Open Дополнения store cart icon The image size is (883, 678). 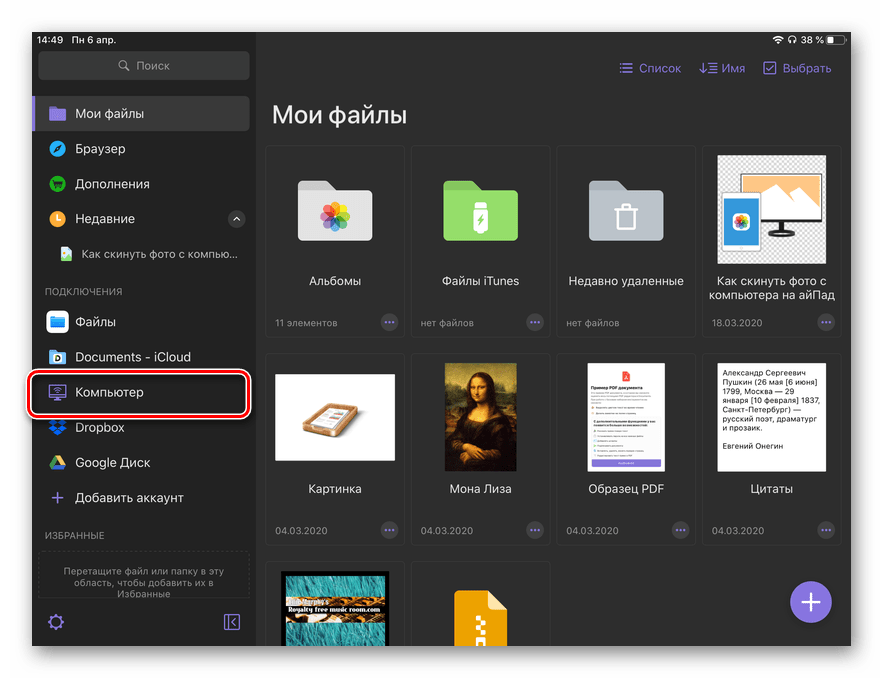tap(57, 184)
